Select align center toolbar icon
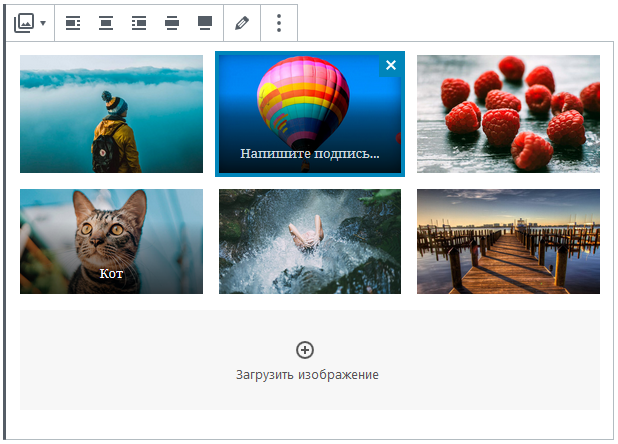 [x=106, y=23]
